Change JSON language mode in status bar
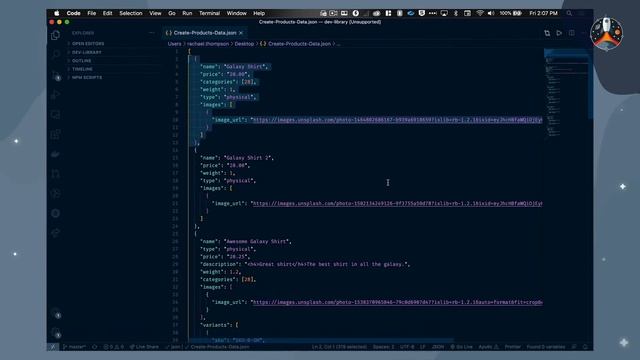Screen dimensions: 640x360 point(438,347)
